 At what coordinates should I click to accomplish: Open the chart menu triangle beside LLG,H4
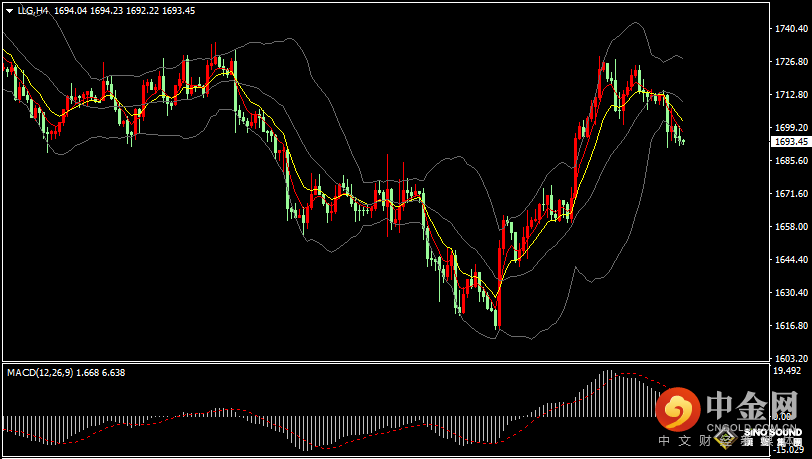[x=10, y=11]
